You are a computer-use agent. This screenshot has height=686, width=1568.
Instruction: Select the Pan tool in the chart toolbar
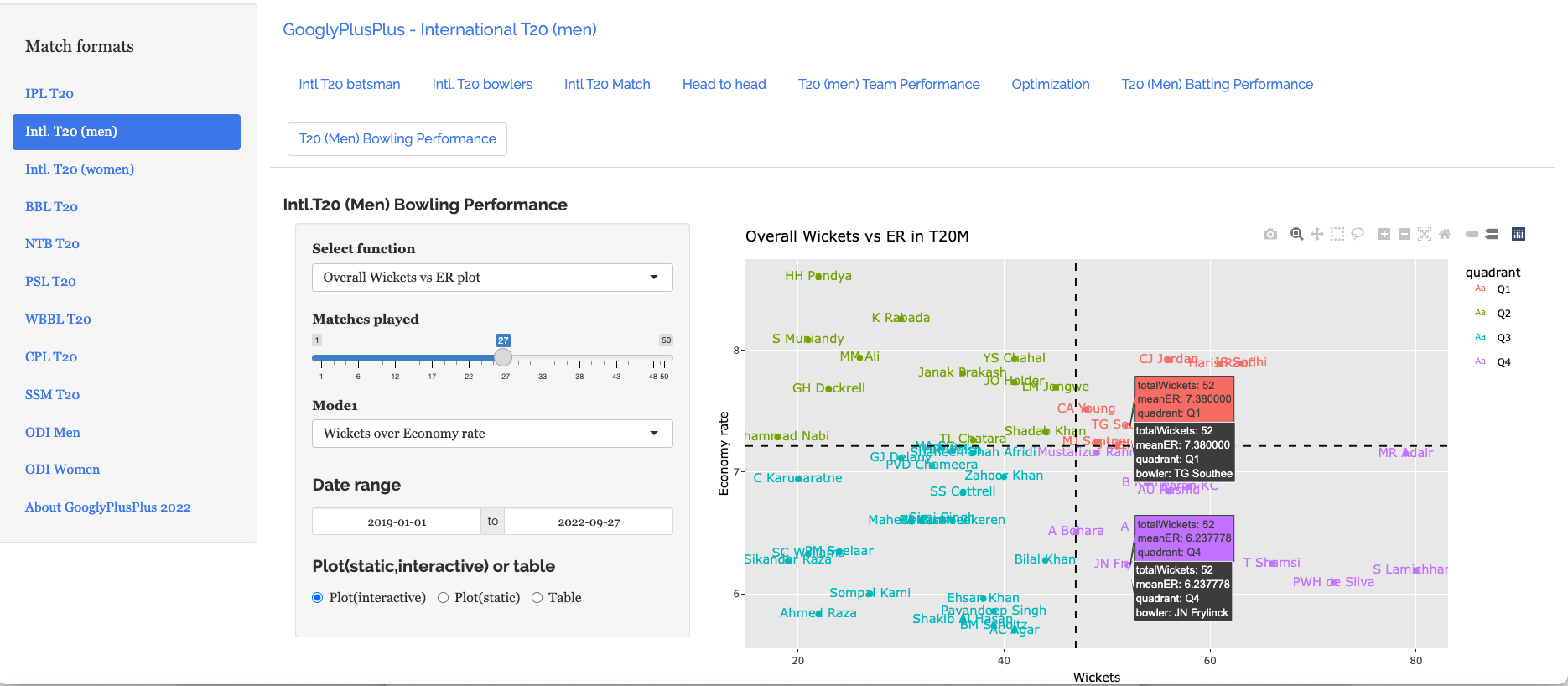point(1317,235)
